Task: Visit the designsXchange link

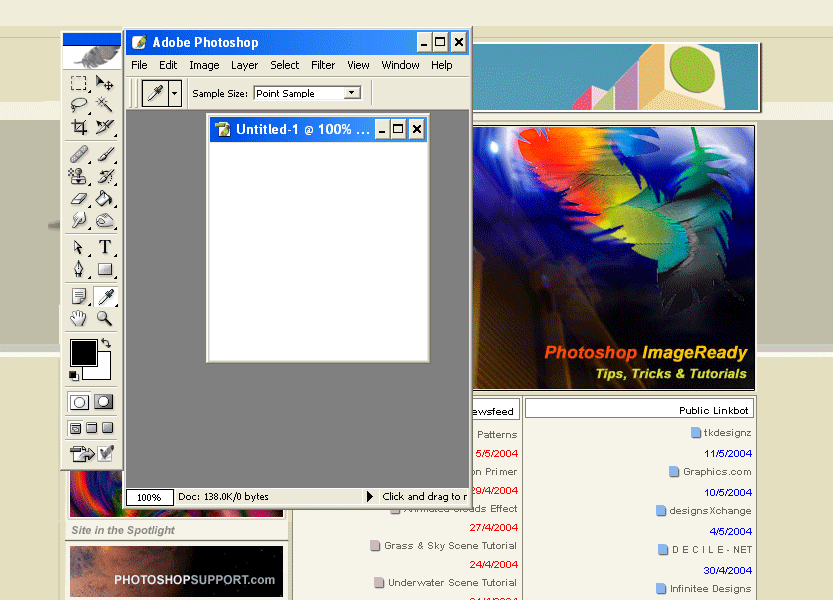Action: click(x=710, y=510)
